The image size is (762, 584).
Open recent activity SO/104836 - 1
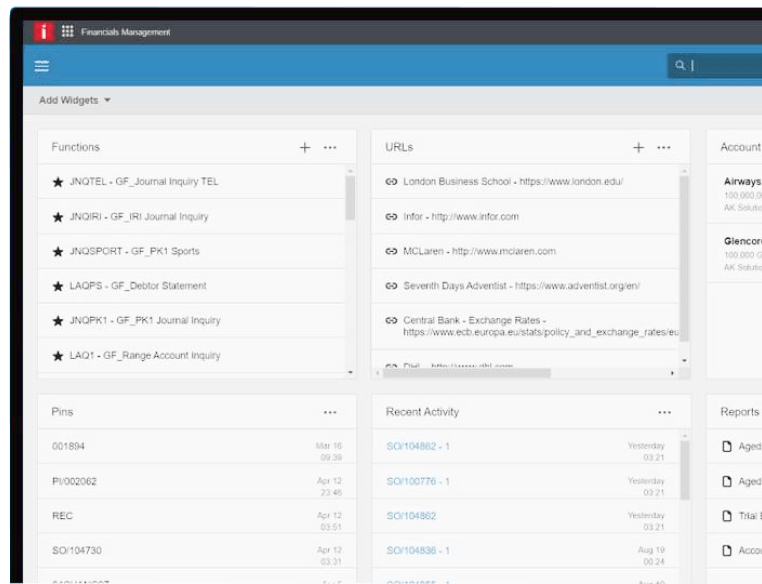click(418, 550)
